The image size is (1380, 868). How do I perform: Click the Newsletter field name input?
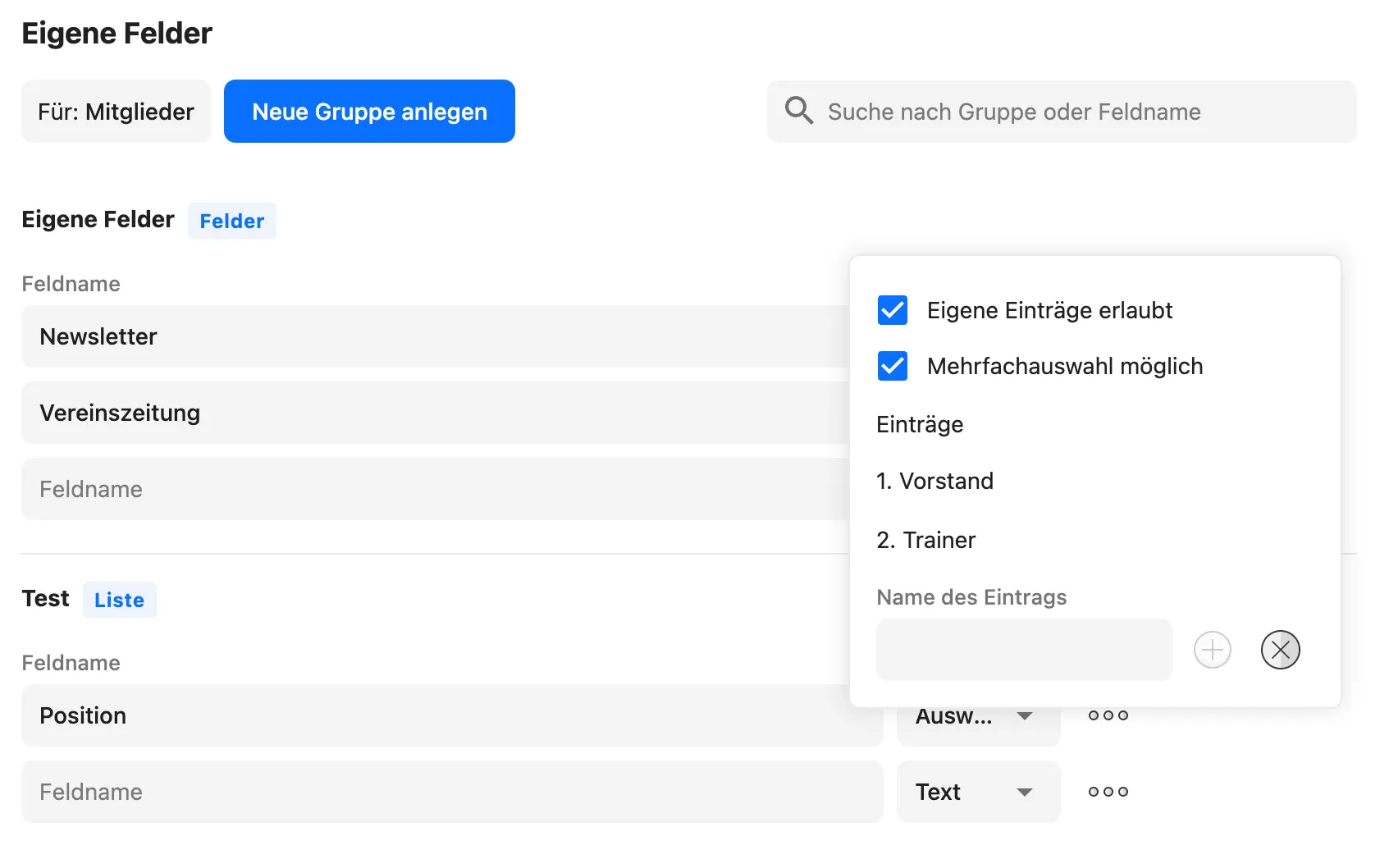(x=435, y=336)
